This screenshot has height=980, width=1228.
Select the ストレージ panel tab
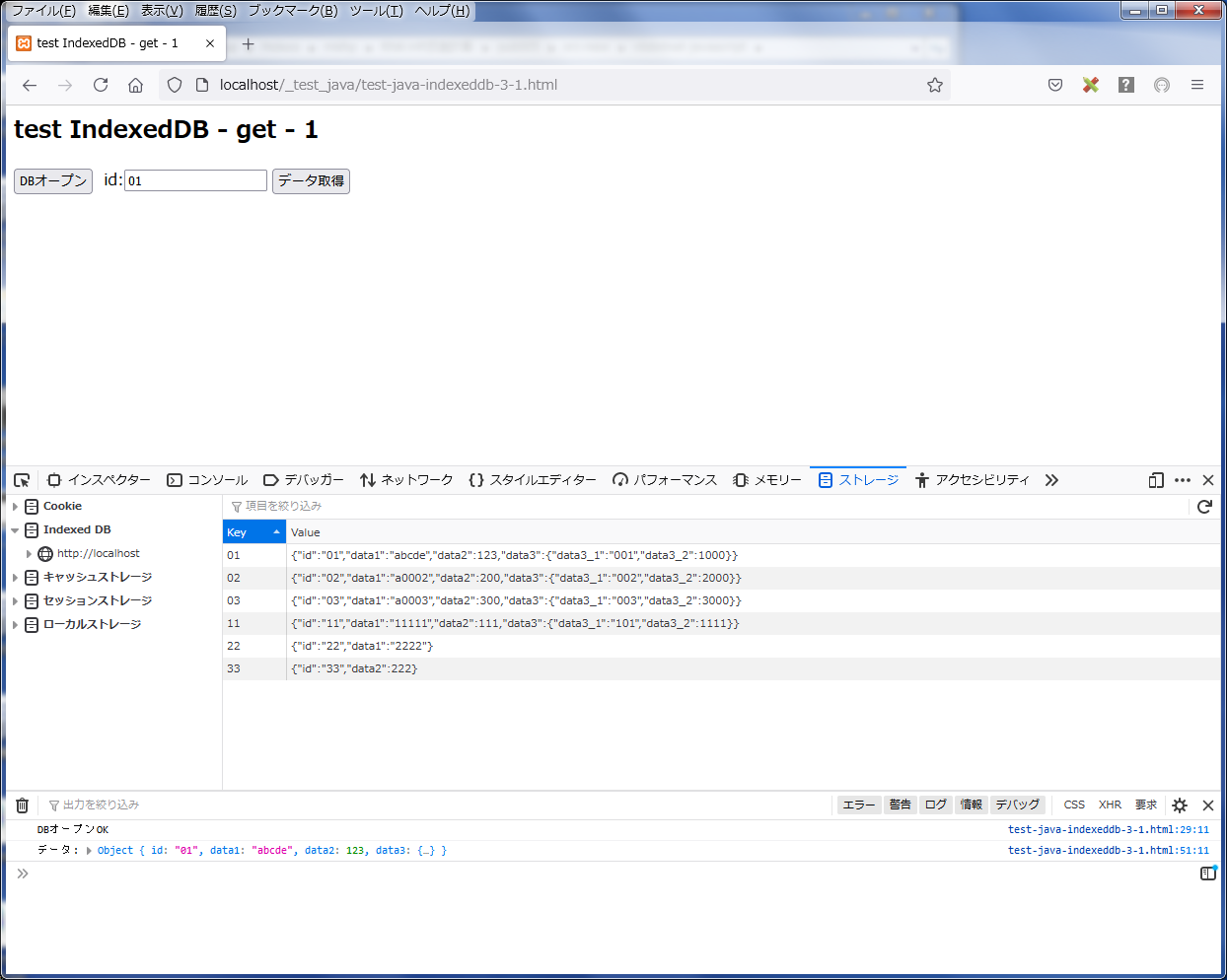click(858, 480)
